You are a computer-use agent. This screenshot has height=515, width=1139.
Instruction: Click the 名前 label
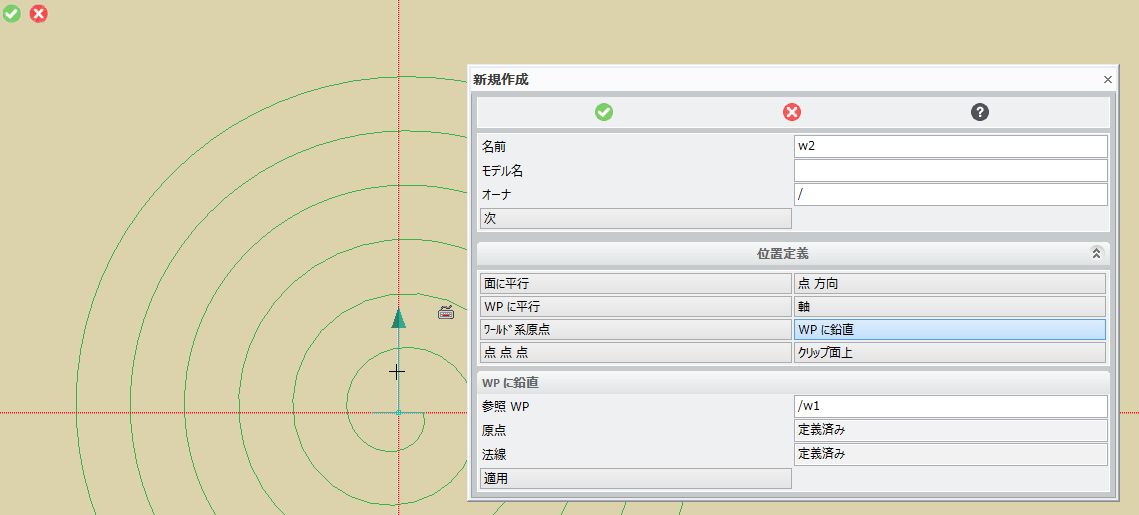[x=494, y=147]
